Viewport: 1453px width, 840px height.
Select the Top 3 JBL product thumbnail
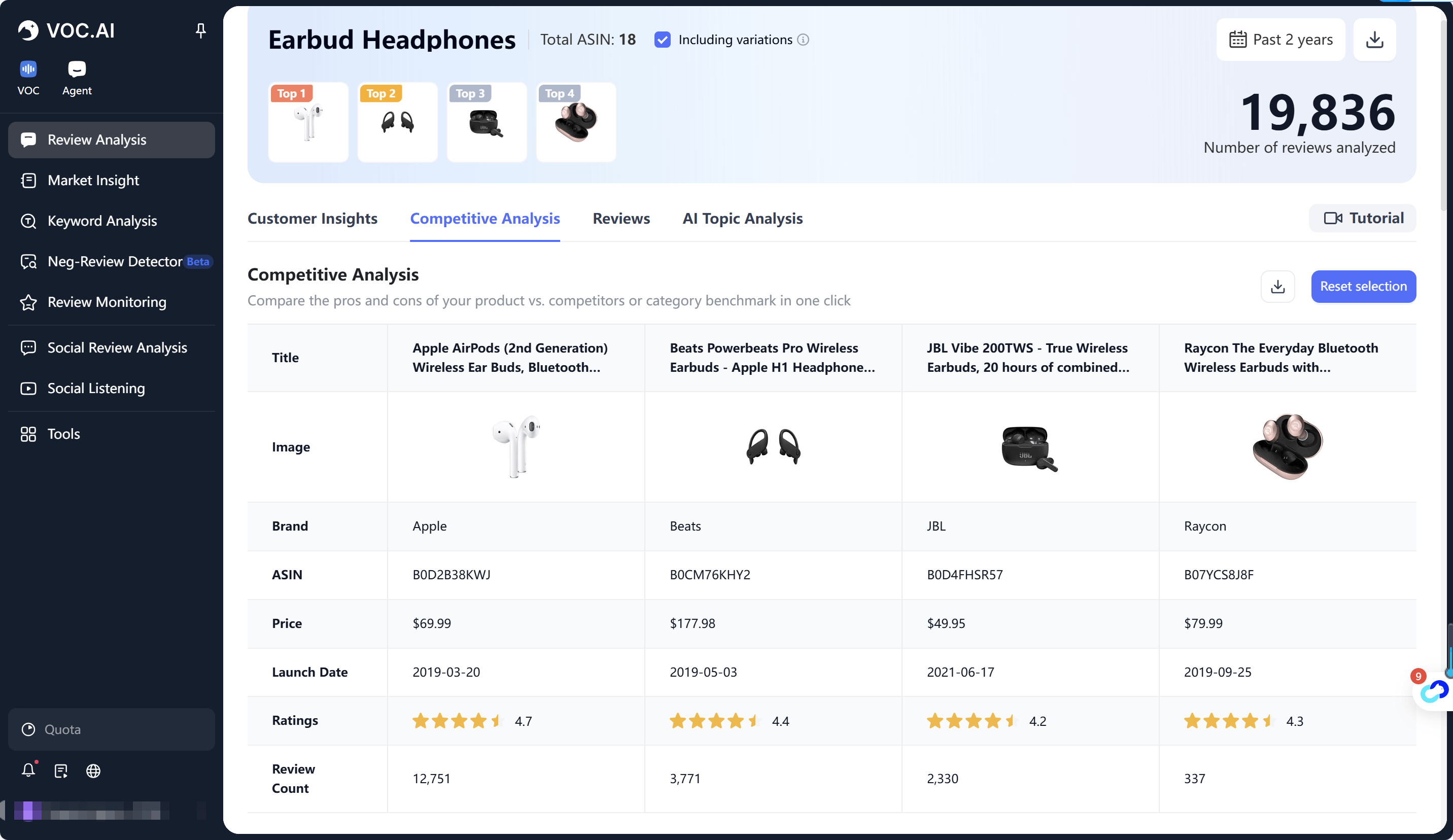pos(487,122)
